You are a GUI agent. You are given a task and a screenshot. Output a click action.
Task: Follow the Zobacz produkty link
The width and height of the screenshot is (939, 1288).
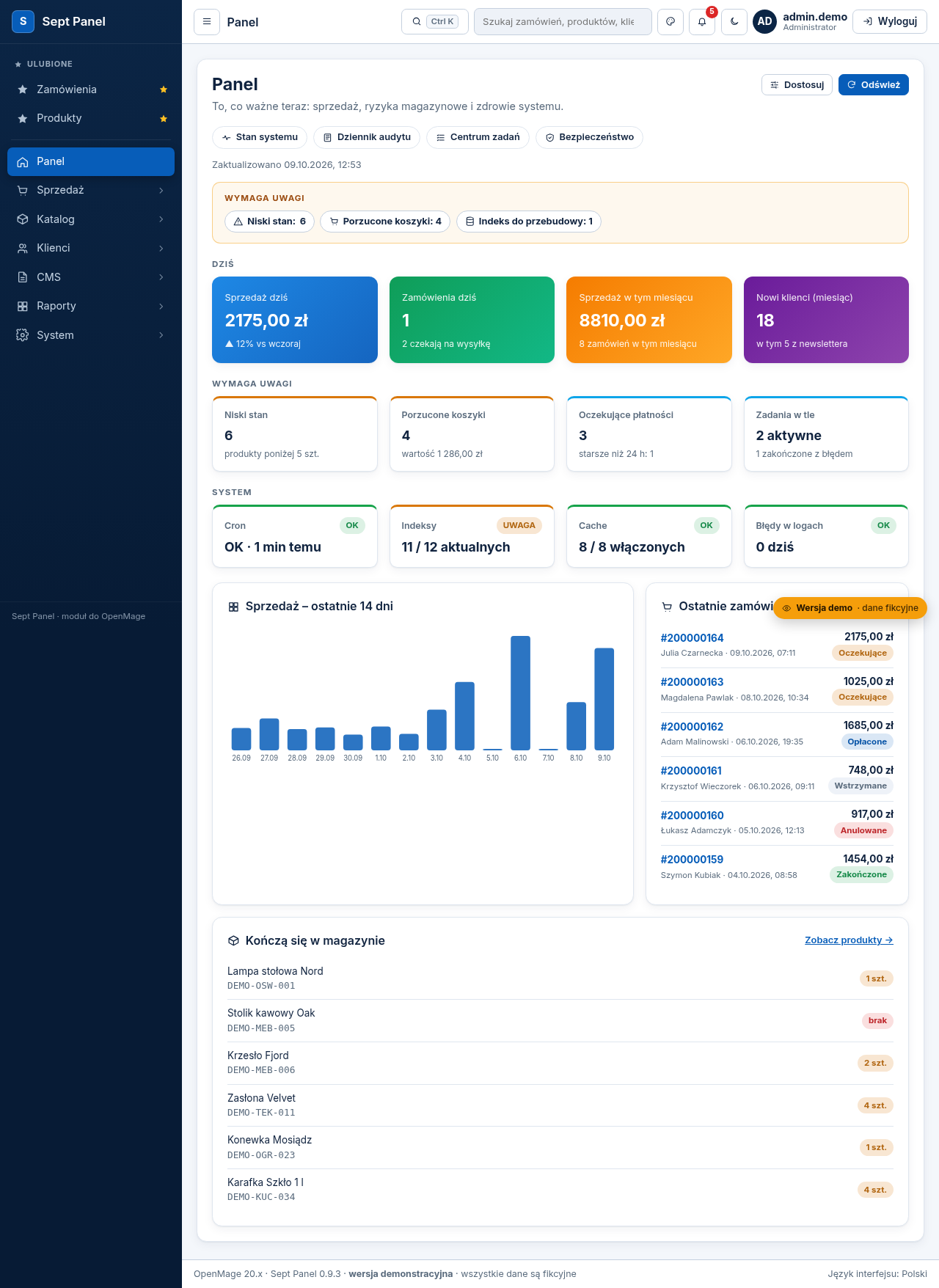pyautogui.click(x=849, y=940)
